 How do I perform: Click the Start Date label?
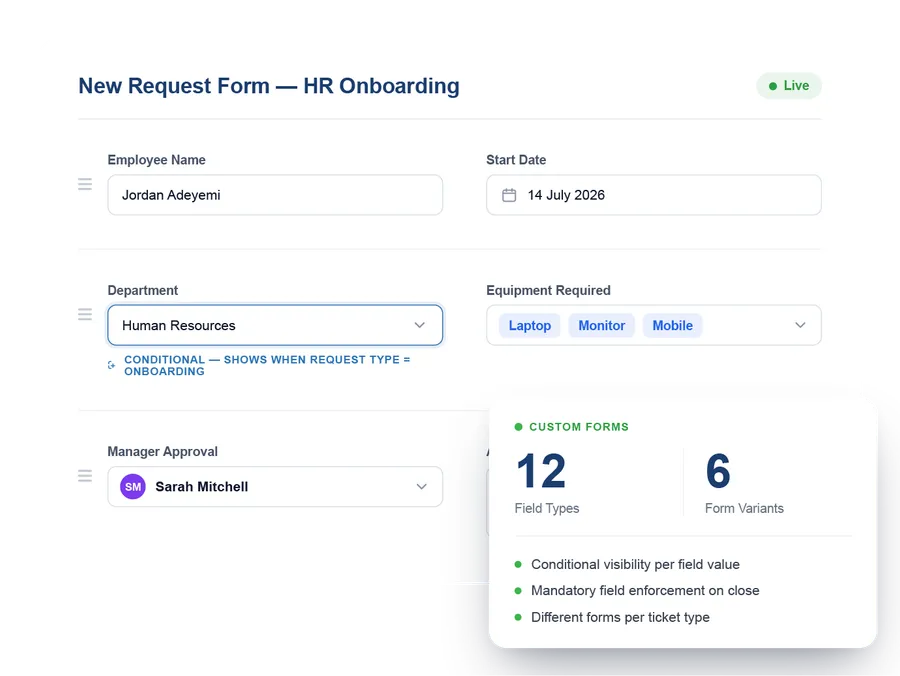(516, 160)
